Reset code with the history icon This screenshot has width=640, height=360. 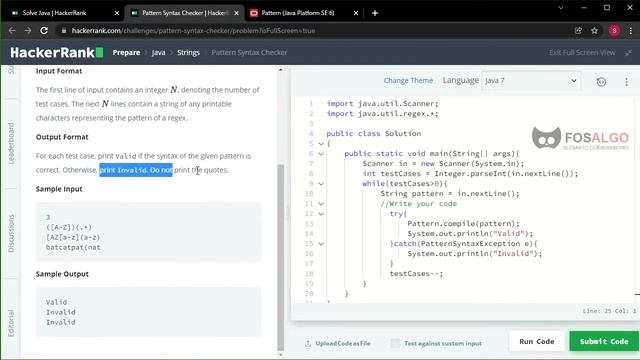(601, 82)
